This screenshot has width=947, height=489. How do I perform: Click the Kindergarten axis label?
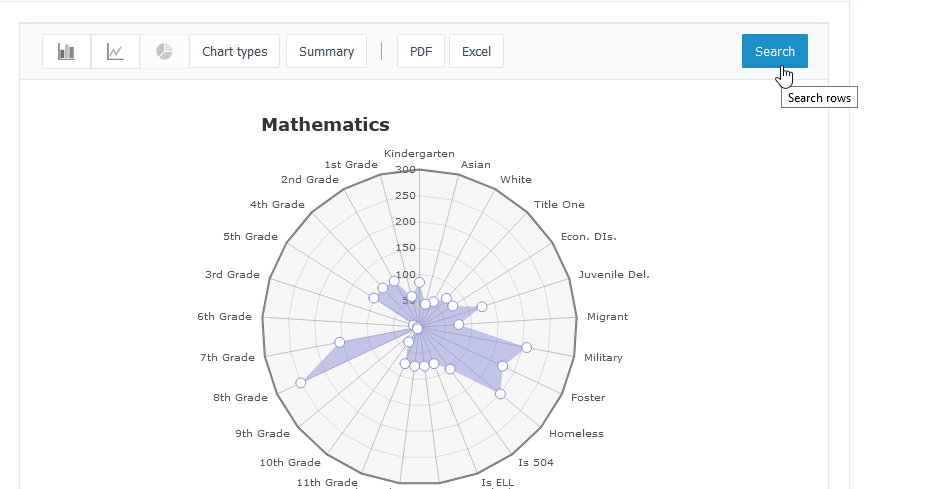419,153
